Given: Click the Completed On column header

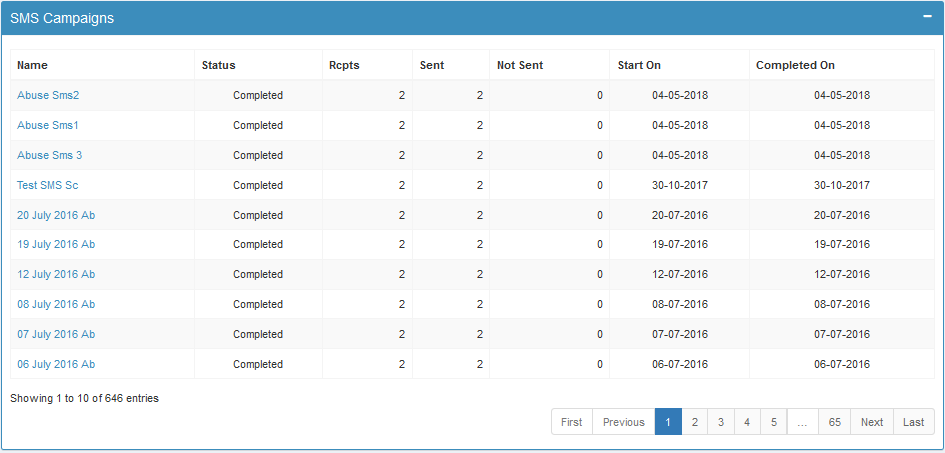Looking at the screenshot, I should (x=795, y=66).
